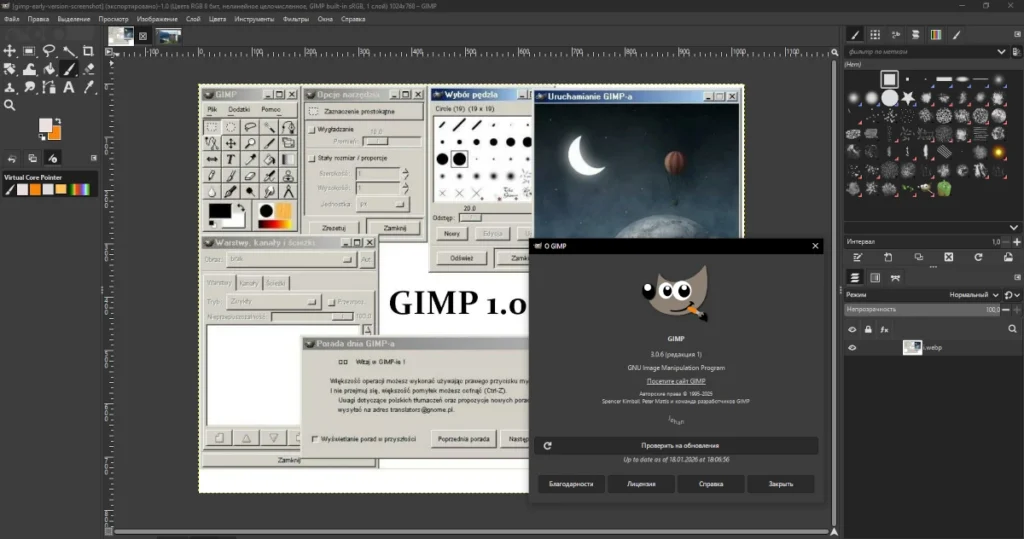Open the Images tab in toolbox dock
Screen dimensions: 1024x539
pyautogui.click(x=33, y=158)
